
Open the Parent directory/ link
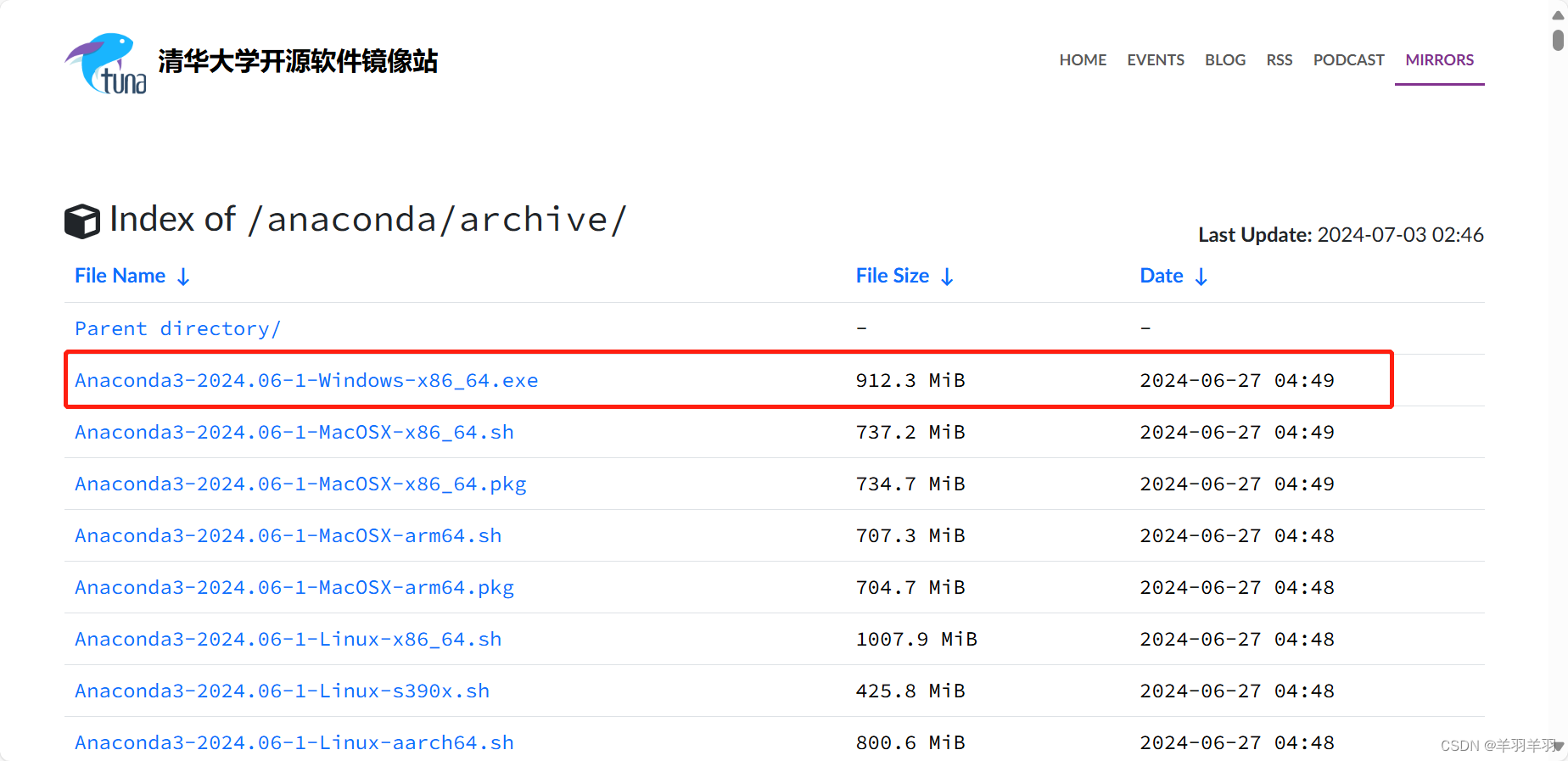[x=177, y=328]
